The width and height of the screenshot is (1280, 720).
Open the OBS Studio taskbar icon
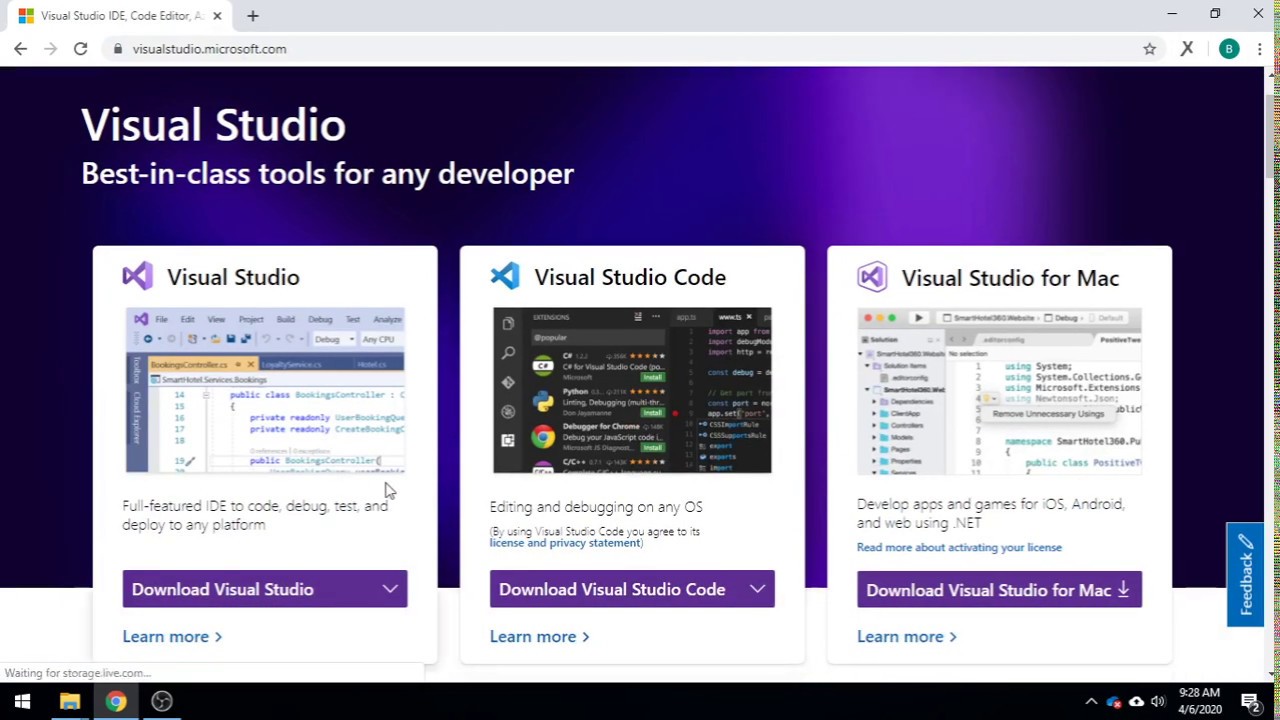(162, 701)
